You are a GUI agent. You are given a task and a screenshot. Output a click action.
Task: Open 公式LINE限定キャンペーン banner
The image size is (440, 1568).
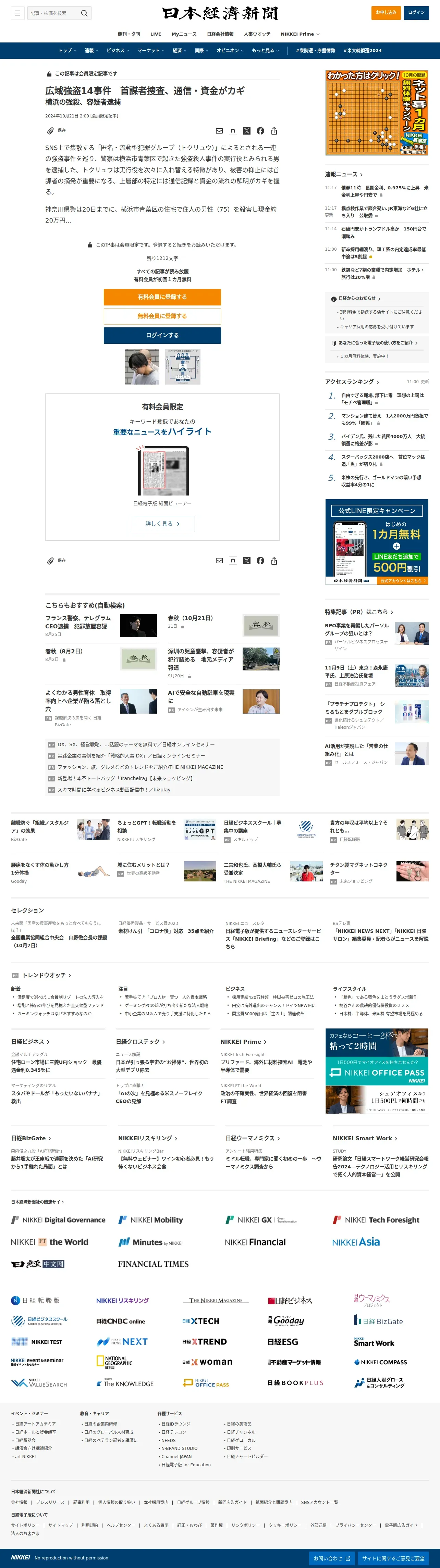(377, 542)
